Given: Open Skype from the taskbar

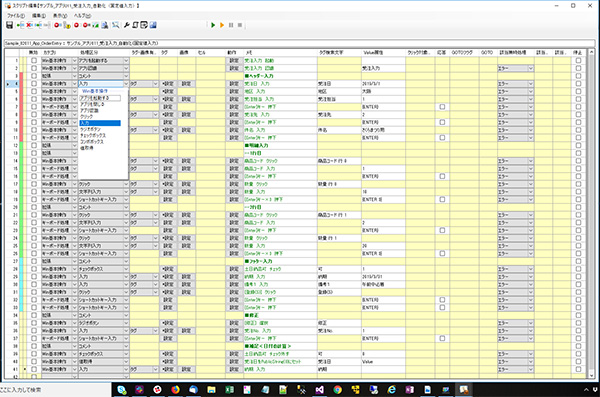Looking at the screenshot, I should pyautogui.click(x=122, y=390).
